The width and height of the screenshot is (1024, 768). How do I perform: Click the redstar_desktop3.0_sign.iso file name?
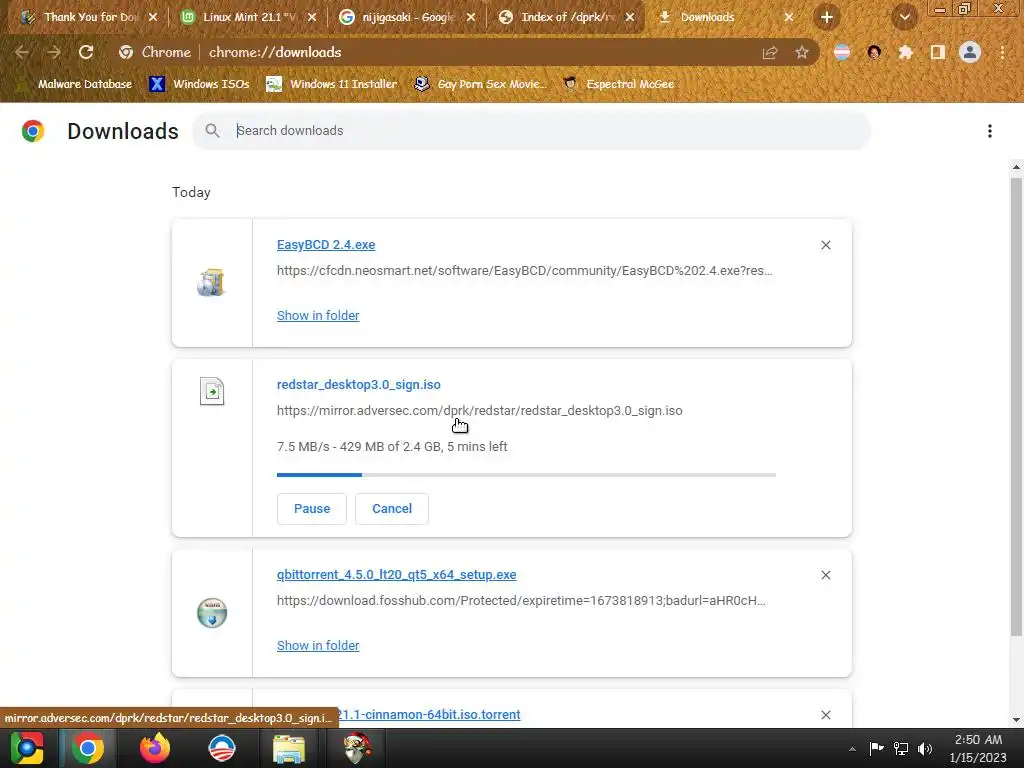pos(359,385)
